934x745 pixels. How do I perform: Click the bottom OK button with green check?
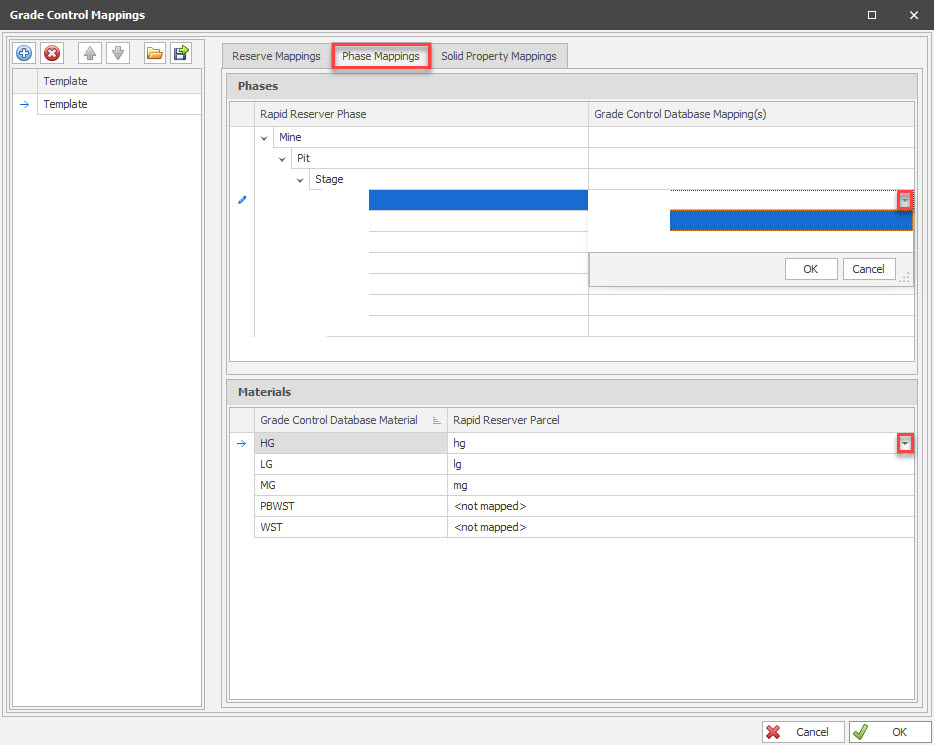pyautogui.click(x=889, y=732)
